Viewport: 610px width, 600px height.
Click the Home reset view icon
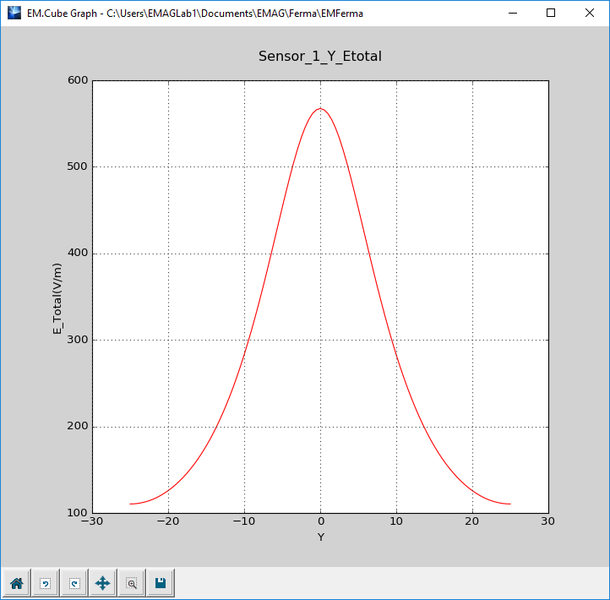(x=16, y=582)
